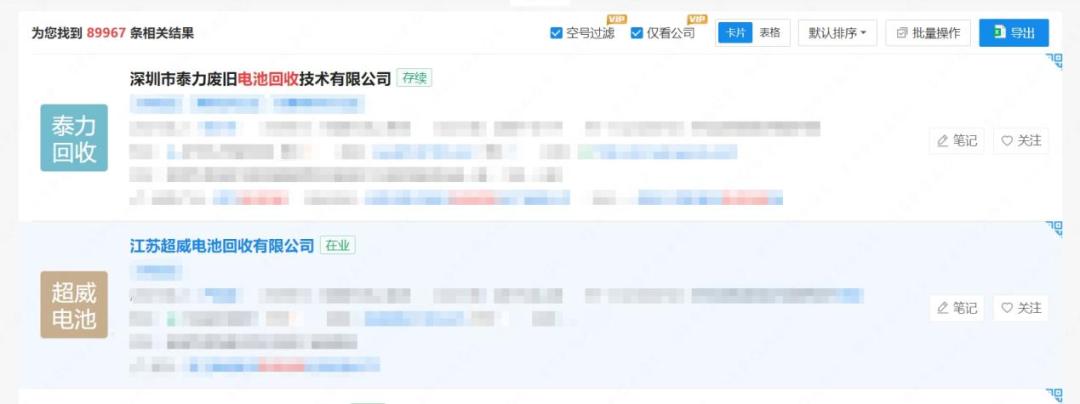Toggle the 空号过滤 checkbox

click(x=557, y=33)
